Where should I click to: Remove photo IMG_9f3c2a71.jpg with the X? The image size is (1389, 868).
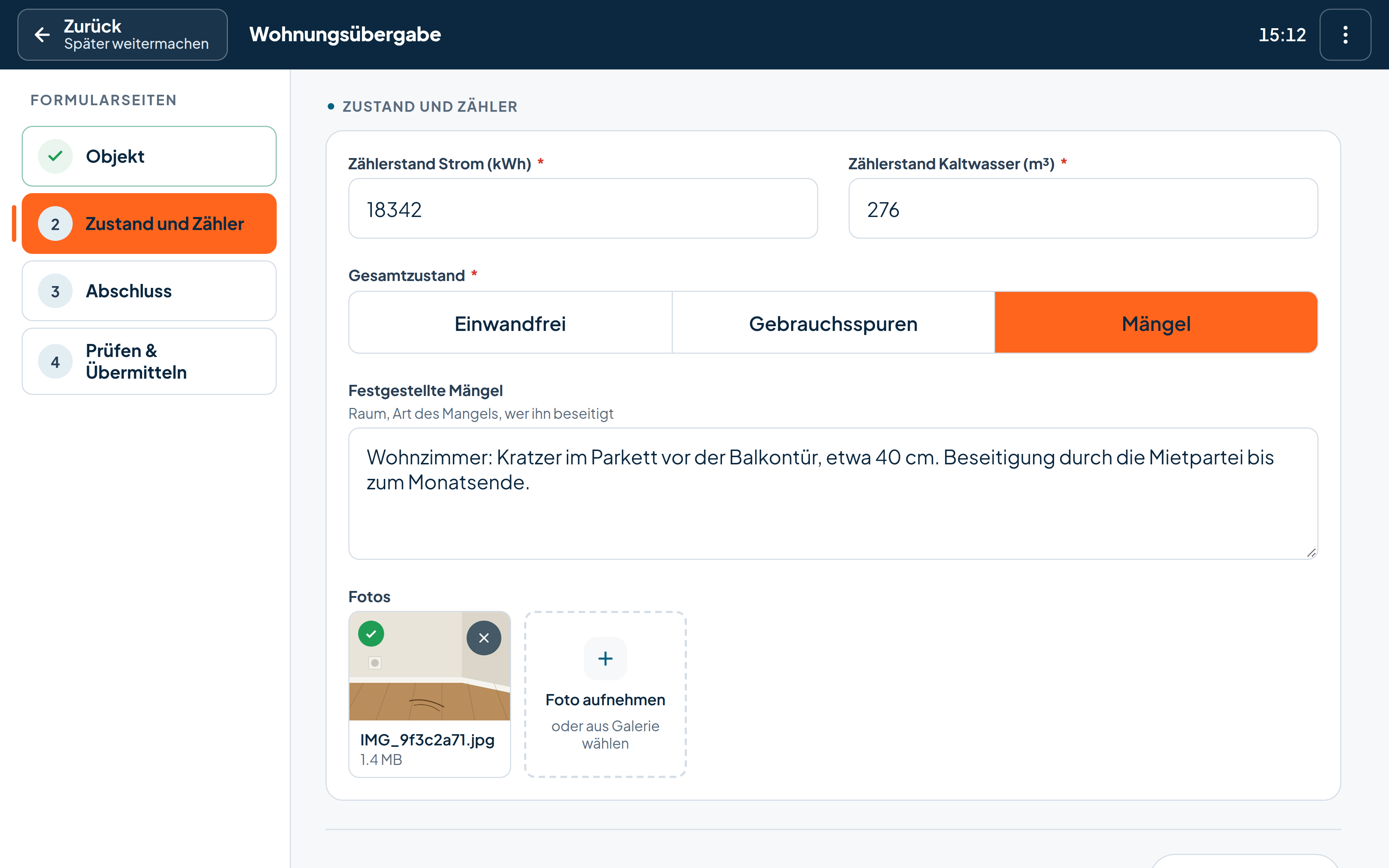484,638
